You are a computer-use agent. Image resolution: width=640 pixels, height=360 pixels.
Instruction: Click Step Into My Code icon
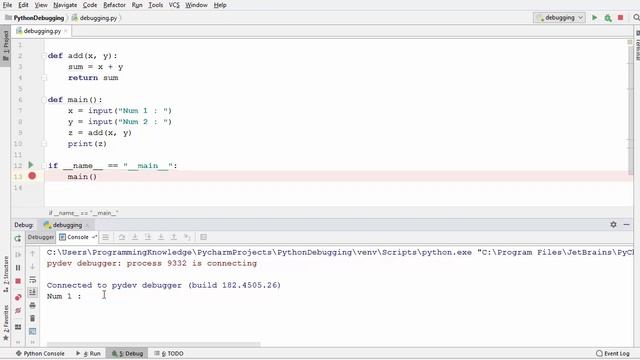click(x=148, y=237)
